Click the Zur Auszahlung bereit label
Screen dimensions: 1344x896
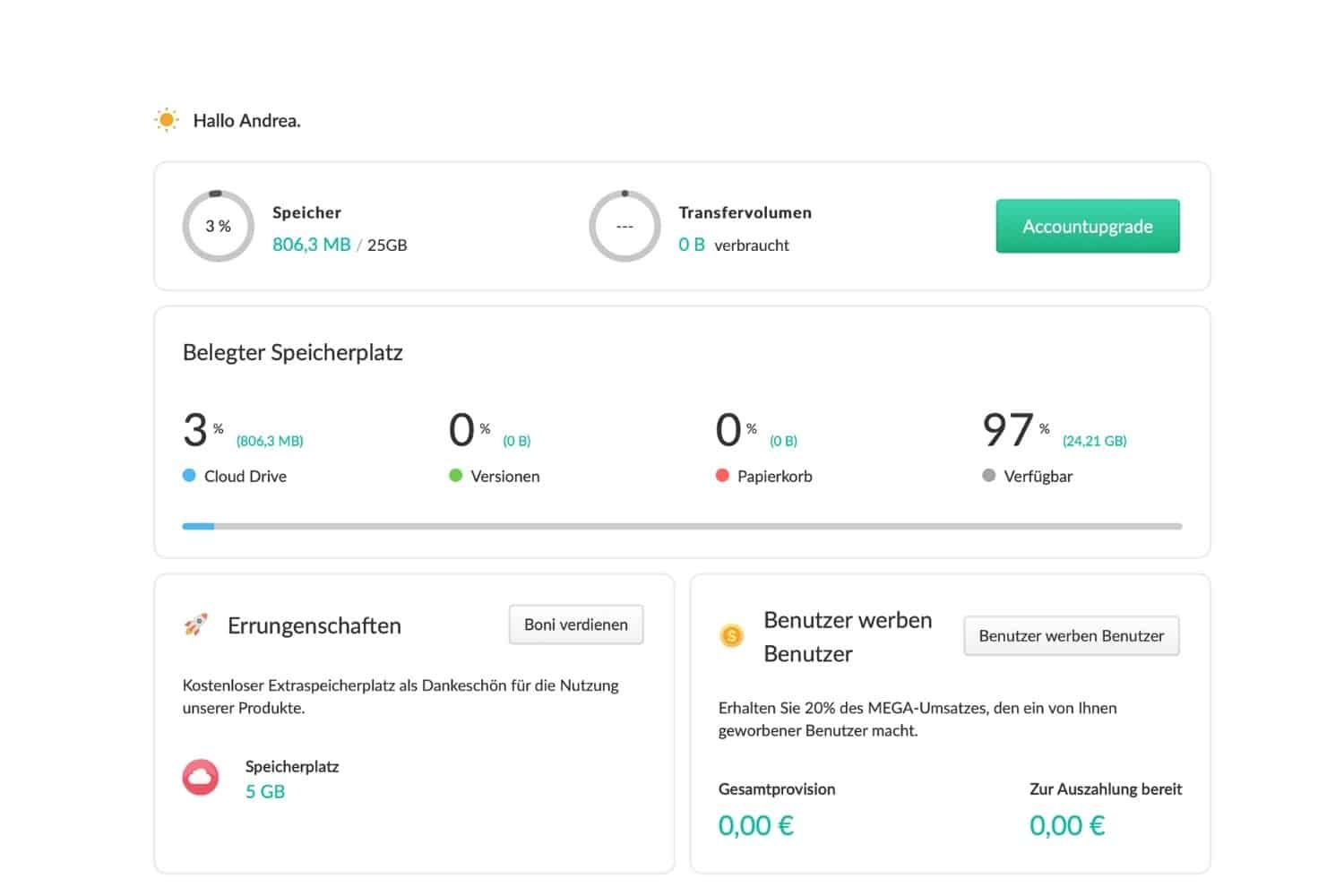click(x=1106, y=789)
